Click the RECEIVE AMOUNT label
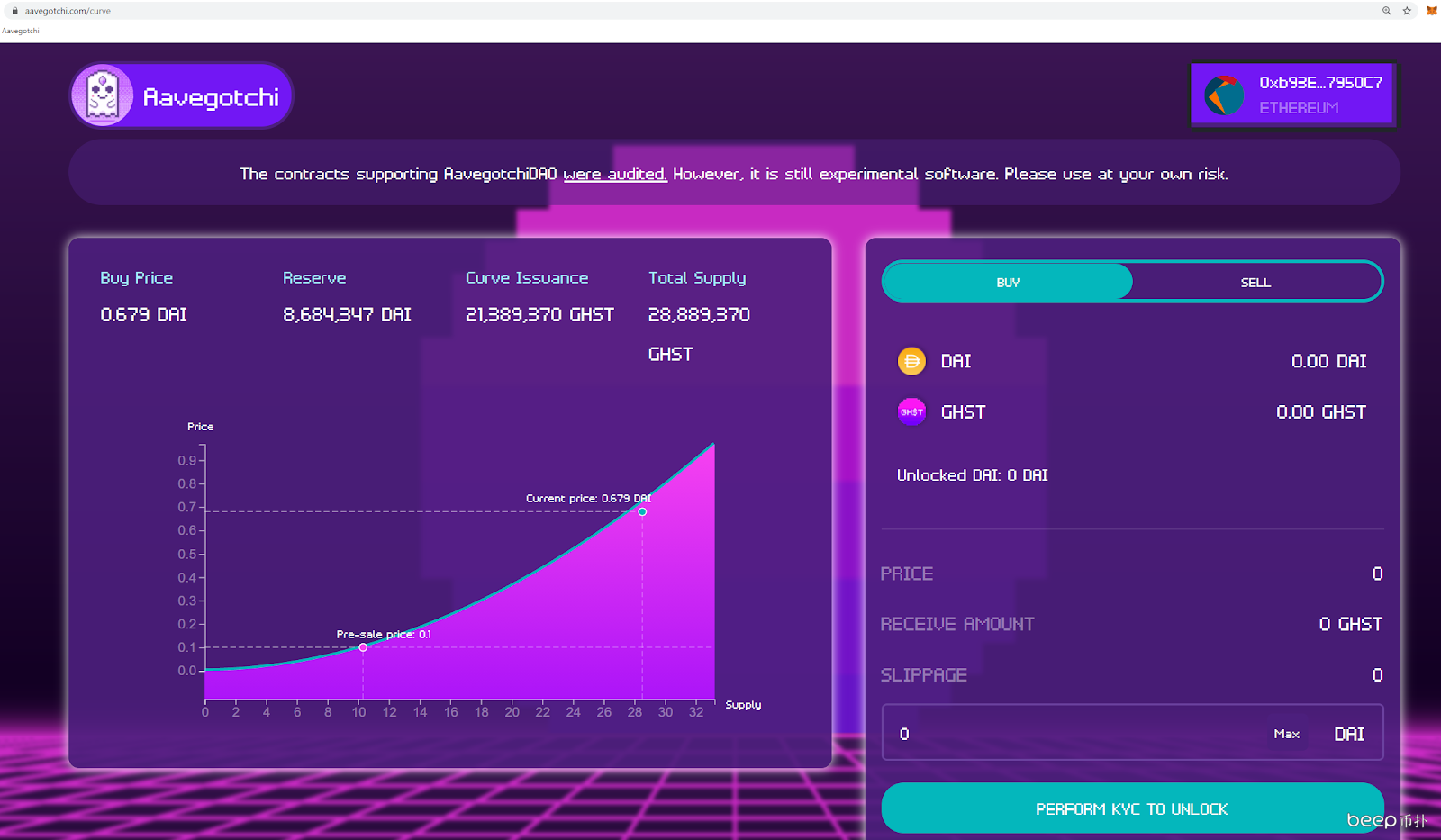This screenshot has width=1441, height=840. (957, 624)
